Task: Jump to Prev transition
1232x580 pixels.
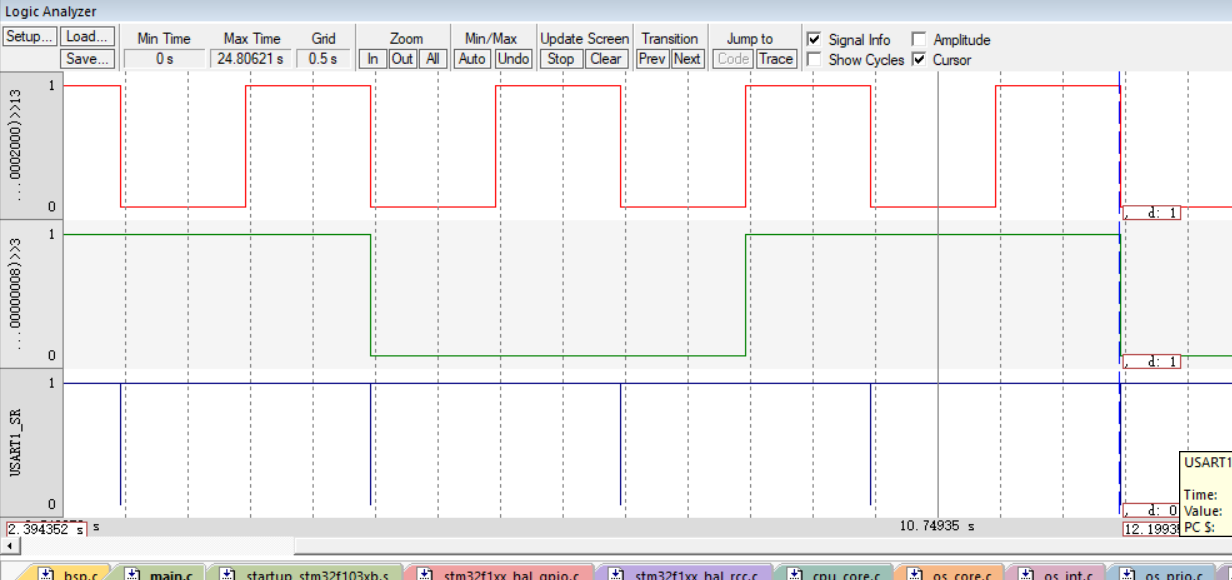Action: 652,59
